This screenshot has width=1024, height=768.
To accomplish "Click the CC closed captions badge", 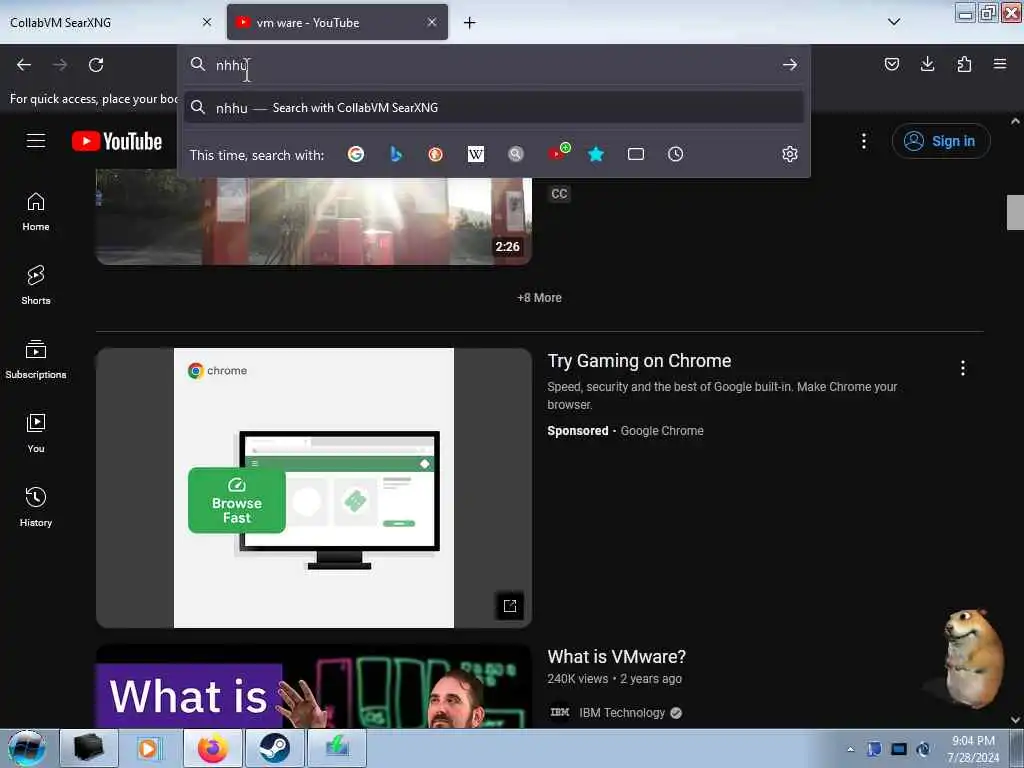I will [x=559, y=194].
